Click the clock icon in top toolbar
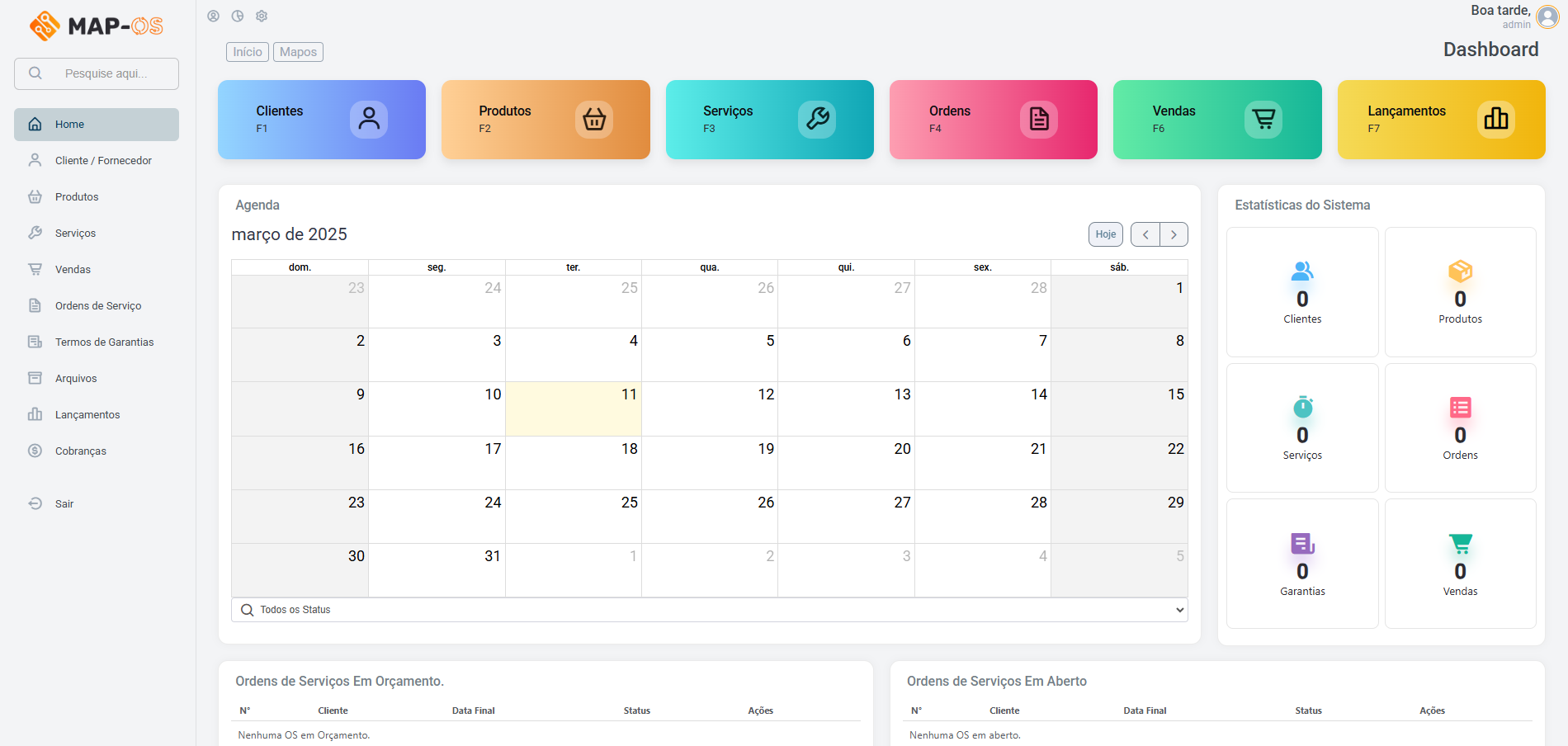Screen dimensions: 1568x746 pyautogui.click(x=238, y=16)
